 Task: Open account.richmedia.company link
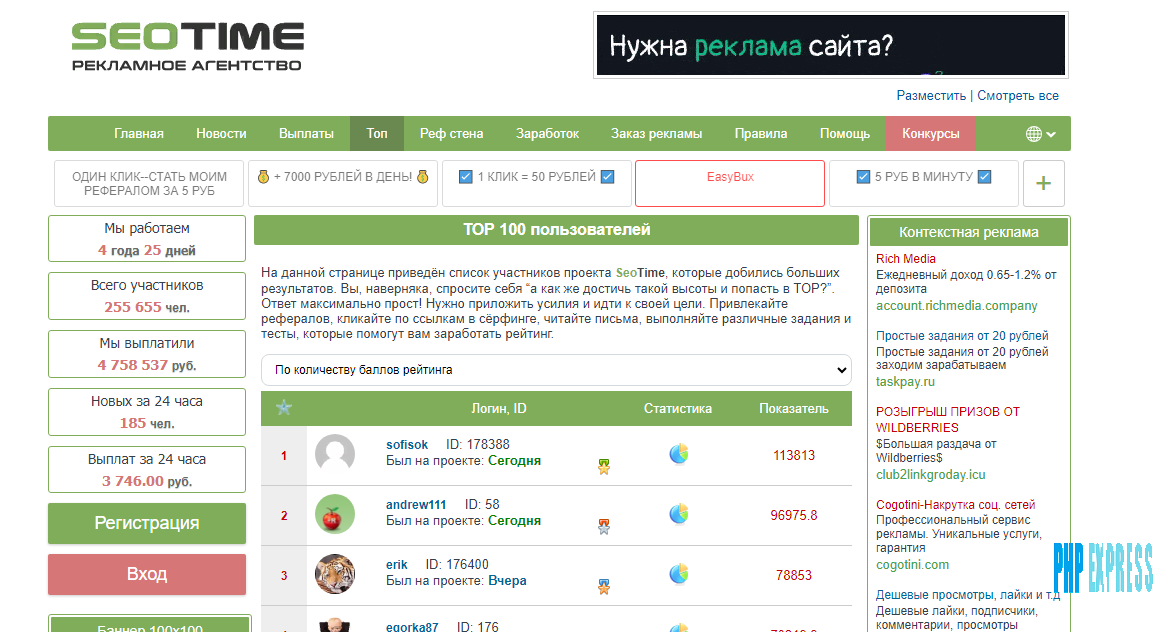(956, 306)
